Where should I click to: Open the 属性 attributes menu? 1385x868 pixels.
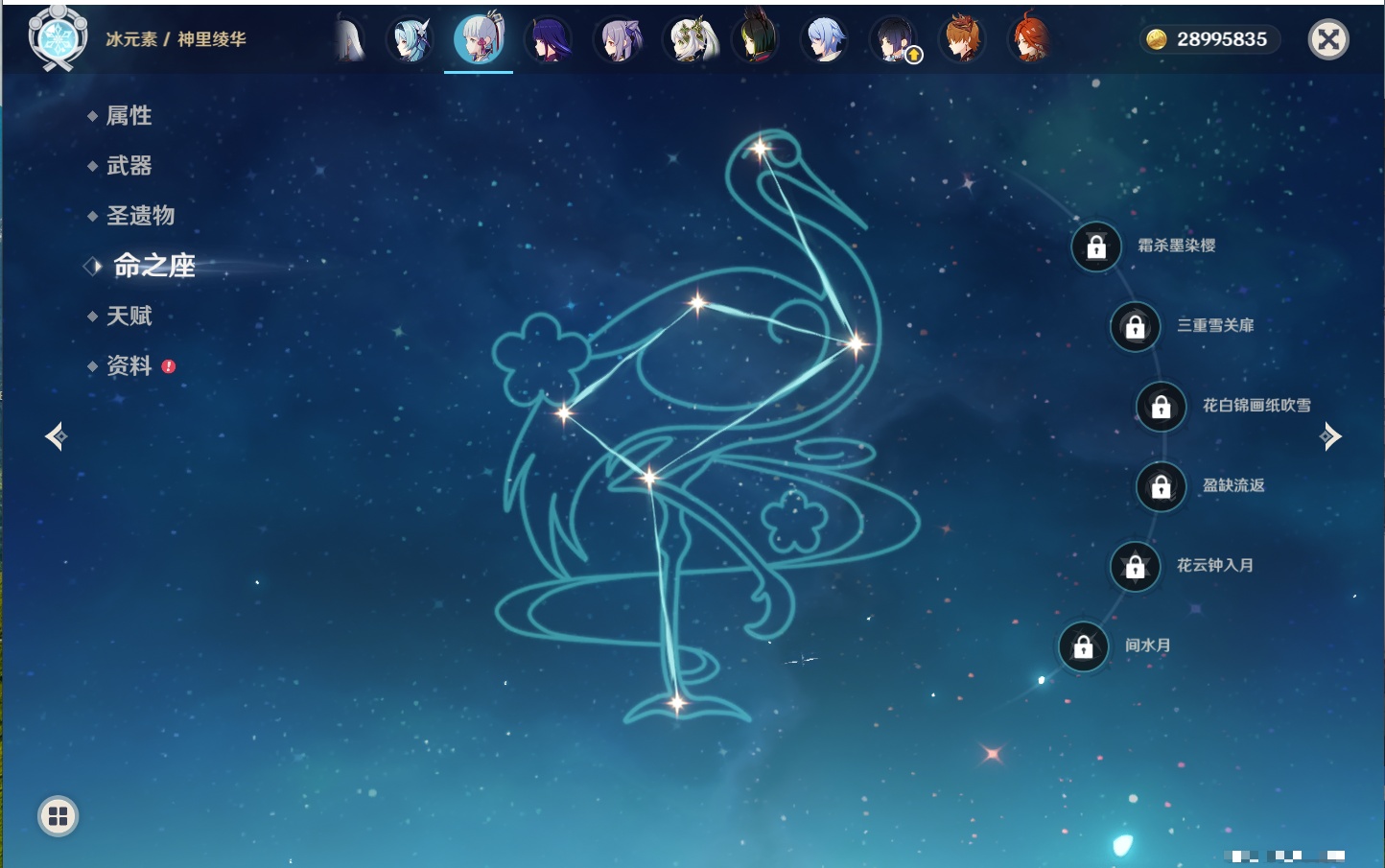[129, 116]
